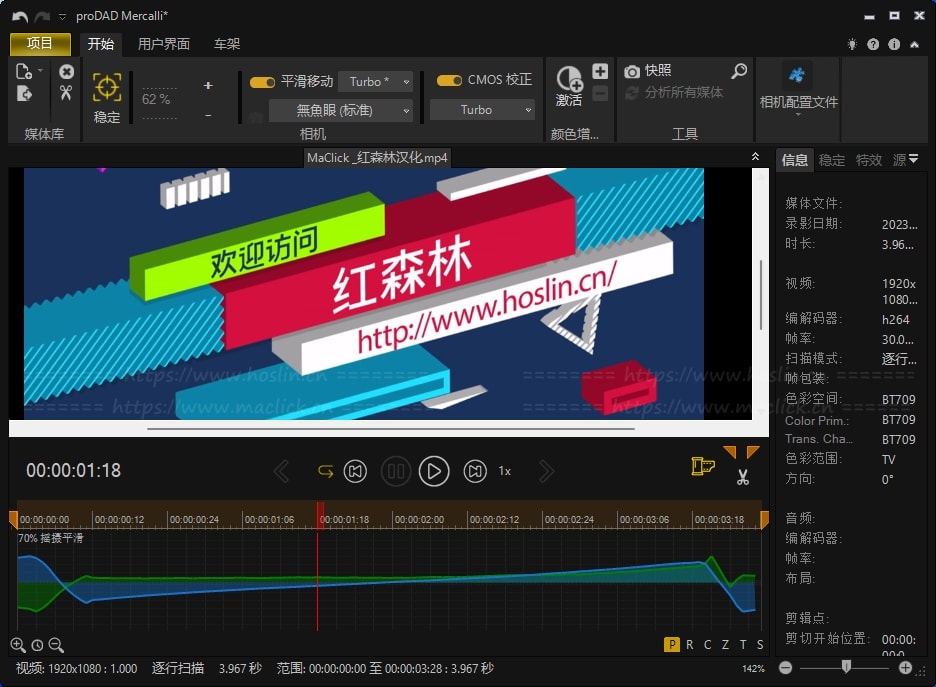Toggle the R graph button
The width and height of the screenshot is (936, 687).
(689, 645)
